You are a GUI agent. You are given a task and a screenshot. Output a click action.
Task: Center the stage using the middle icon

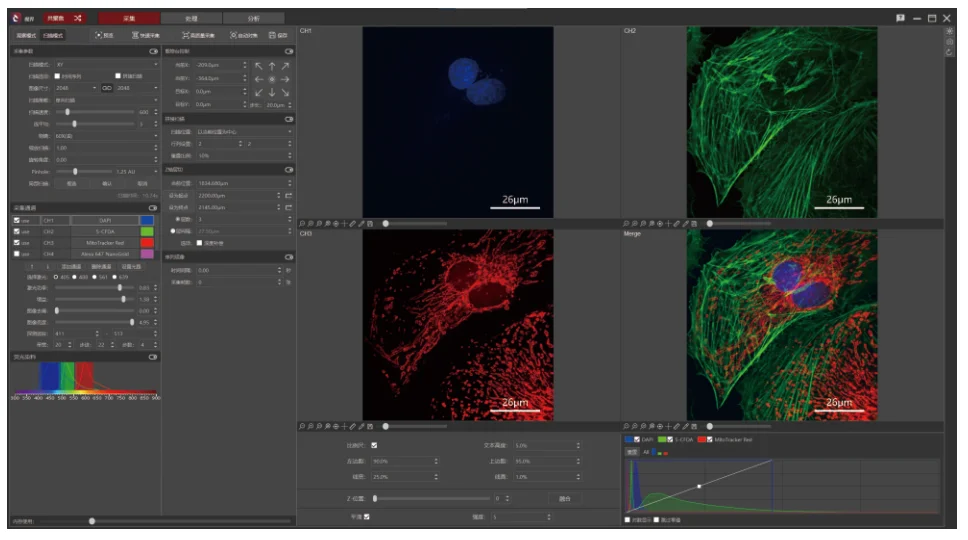272,79
